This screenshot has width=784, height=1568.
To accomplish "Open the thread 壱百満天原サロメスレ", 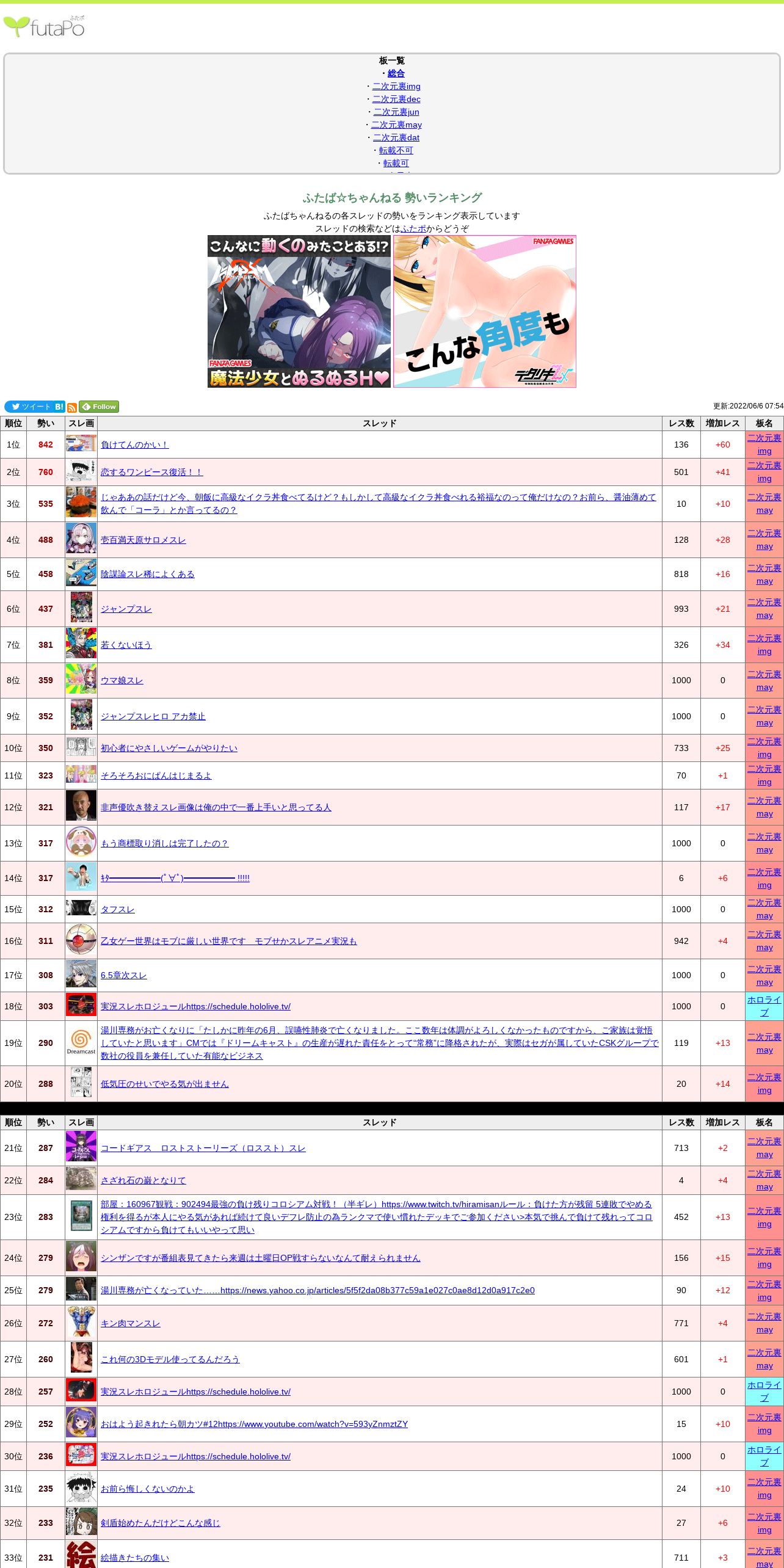I will pos(143,540).
